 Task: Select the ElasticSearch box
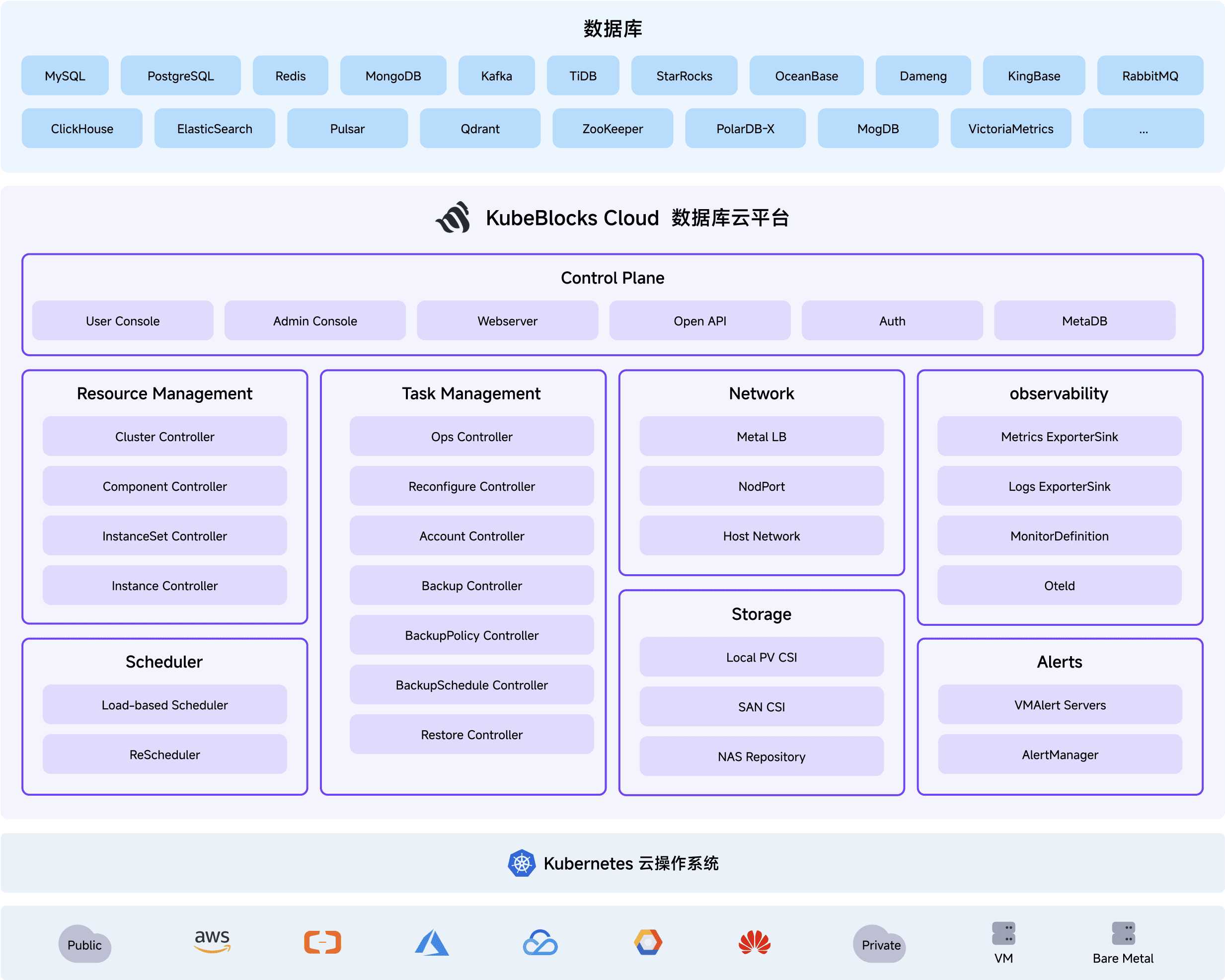pos(215,128)
